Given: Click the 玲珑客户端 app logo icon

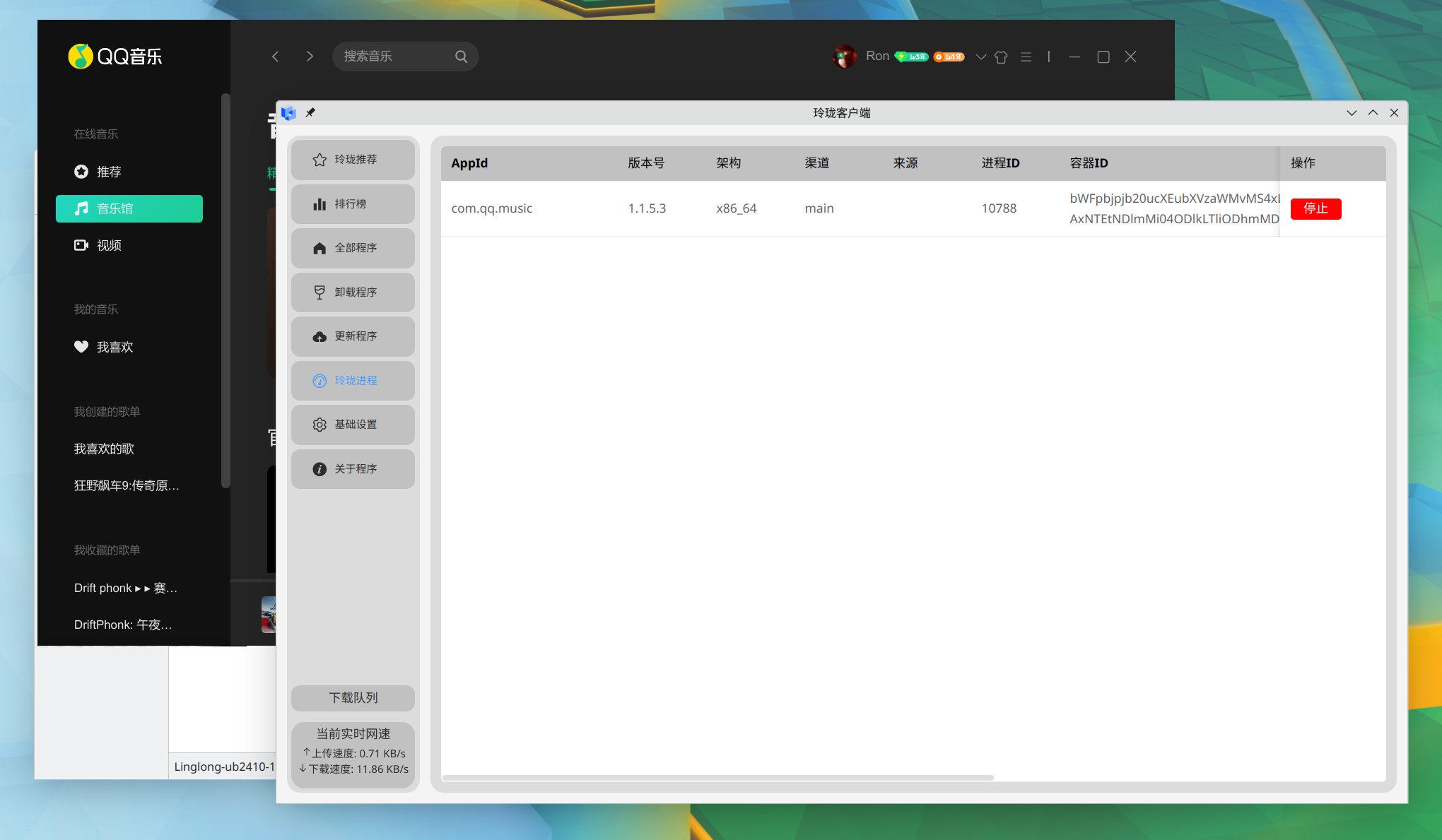Looking at the screenshot, I should point(288,113).
